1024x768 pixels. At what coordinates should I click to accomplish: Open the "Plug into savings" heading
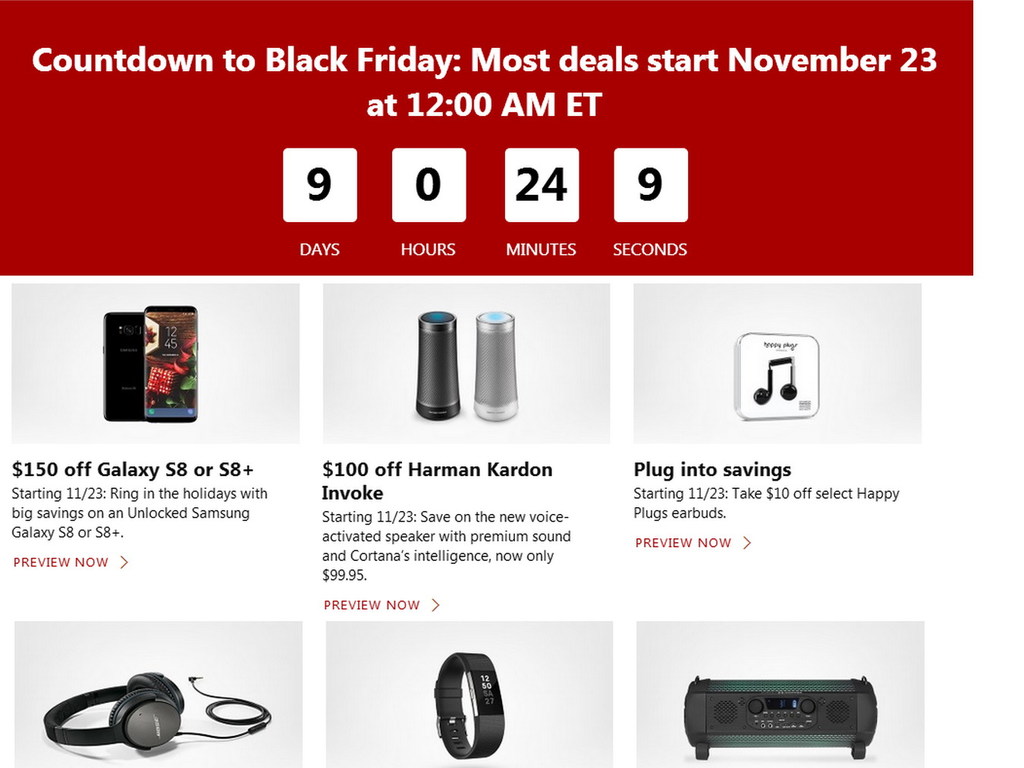tap(712, 470)
